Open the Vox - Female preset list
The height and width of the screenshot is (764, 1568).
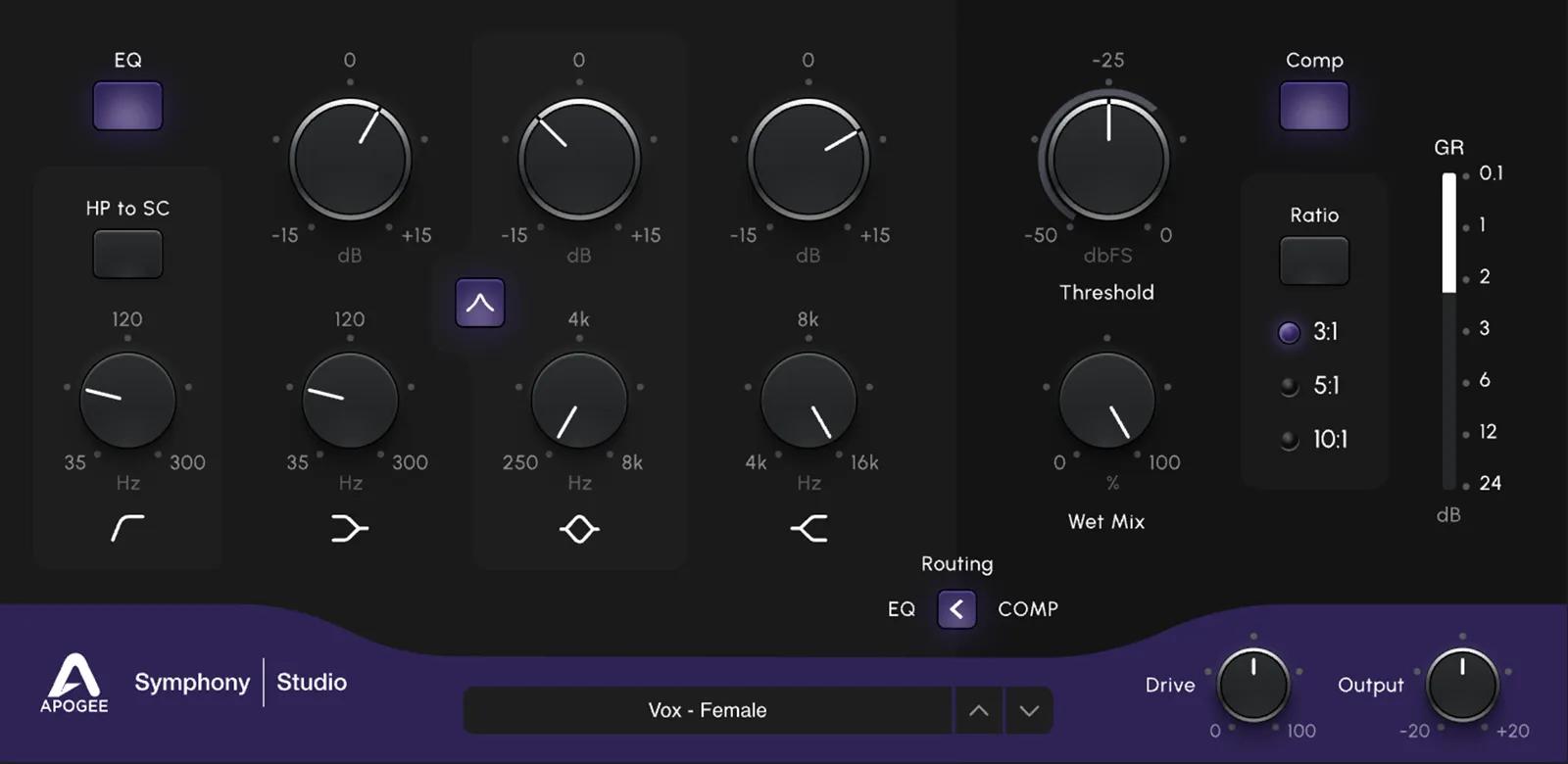click(707, 711)
